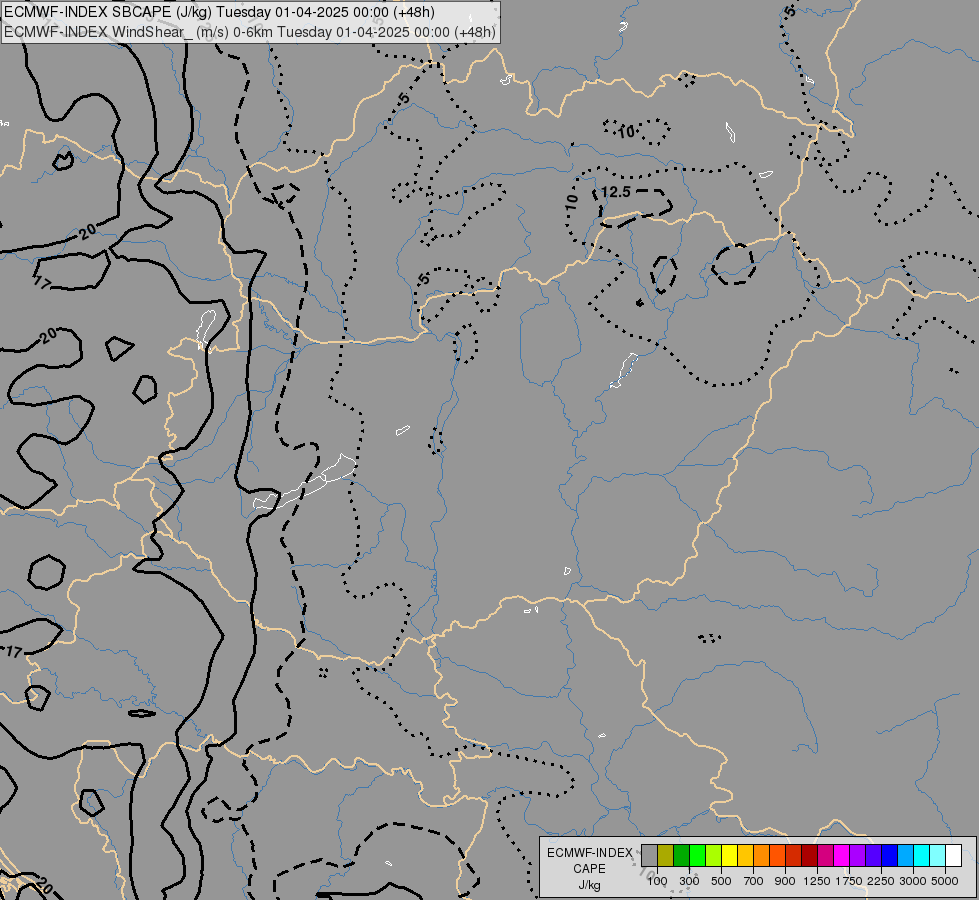Click the legend tick label 5000

coord(945,881)
